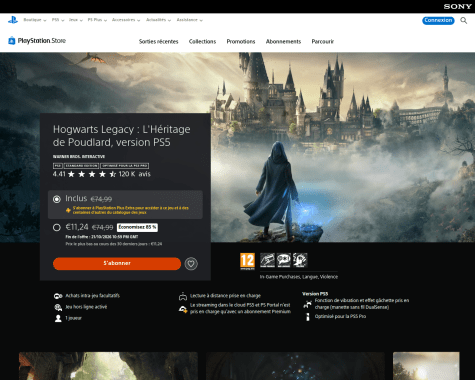The image size is (475, 380).
Task: Click the PS5 platform tag
Action: pos(58,166)
